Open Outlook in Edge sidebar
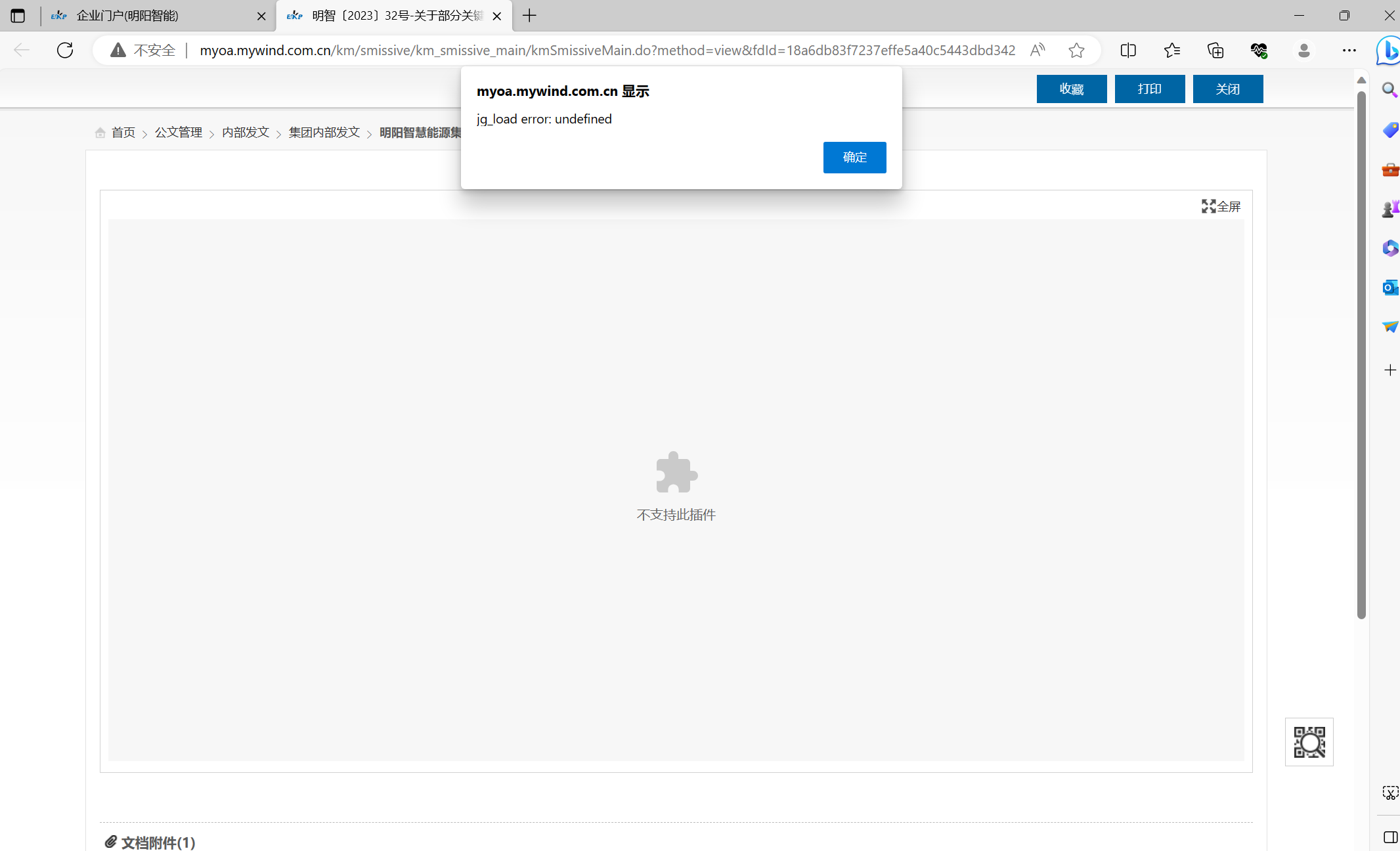Viewport: 1400px width, 851px height. click(x=1390, y=288)
